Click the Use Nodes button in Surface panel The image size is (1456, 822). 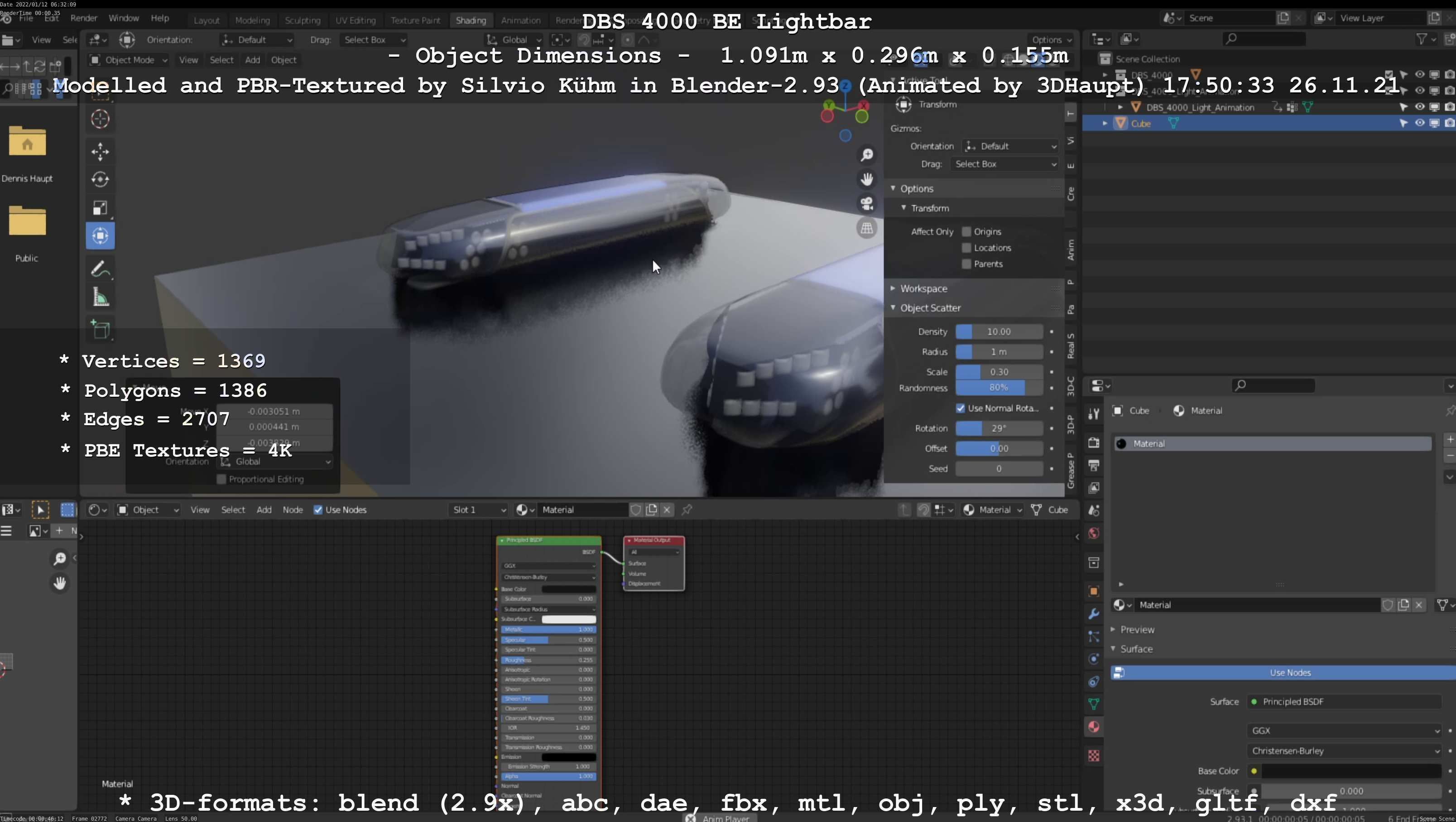coord(1283,672)
